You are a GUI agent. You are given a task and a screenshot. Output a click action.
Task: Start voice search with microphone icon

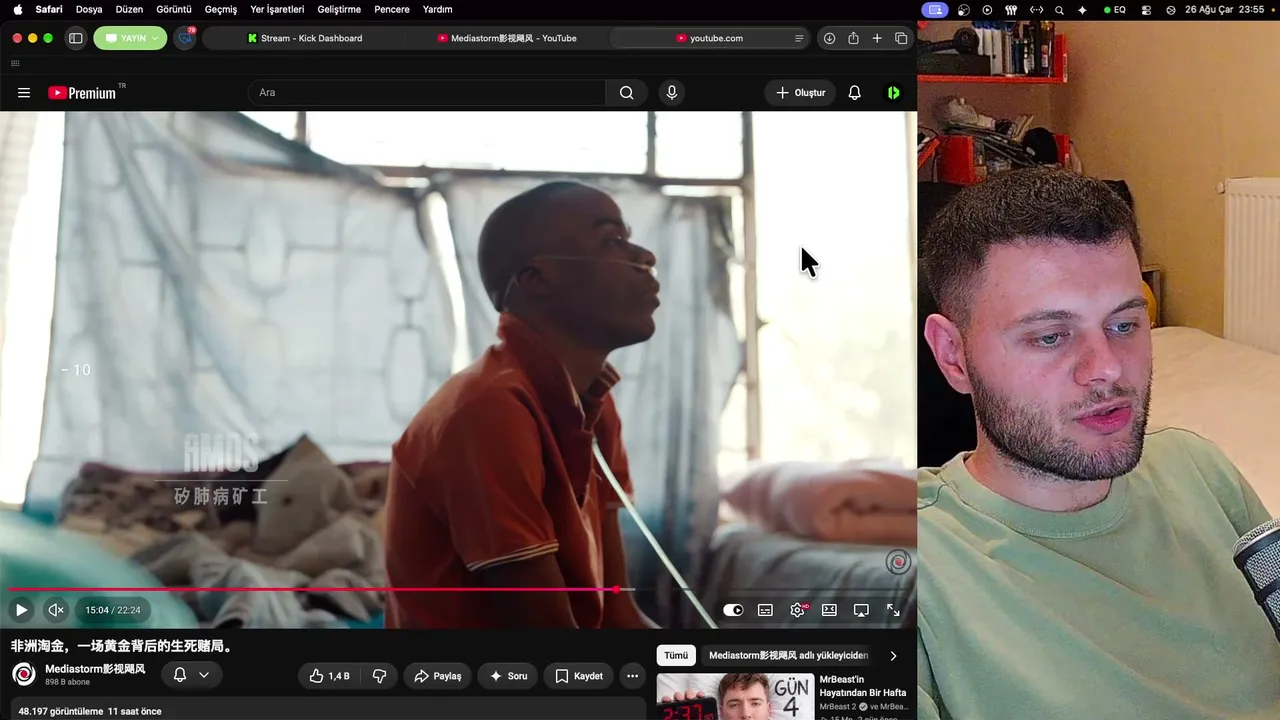671,93
